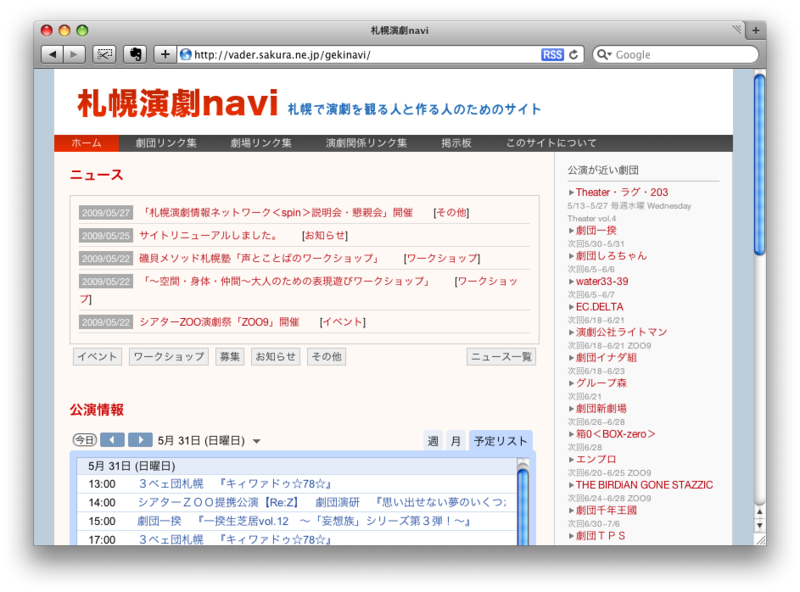This screenshot has height=592, width=800.
Task: Click the web clip scissors toolbar icon
Action: pos(104,54)
